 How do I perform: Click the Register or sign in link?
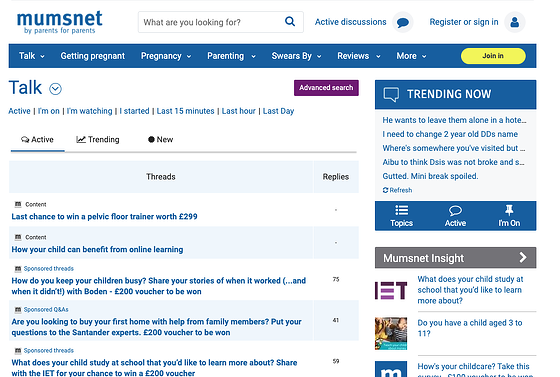tap(464, 22)
